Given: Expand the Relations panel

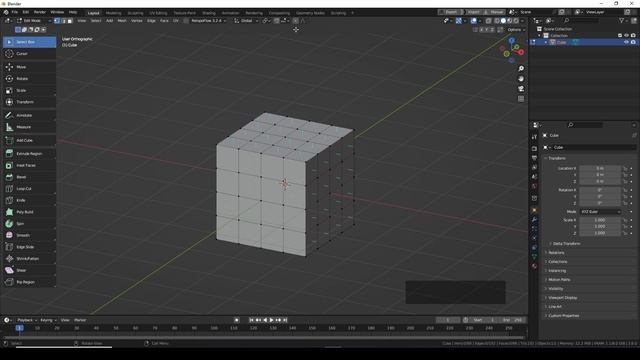Looking at the screenshot, I should click(556, 253).
